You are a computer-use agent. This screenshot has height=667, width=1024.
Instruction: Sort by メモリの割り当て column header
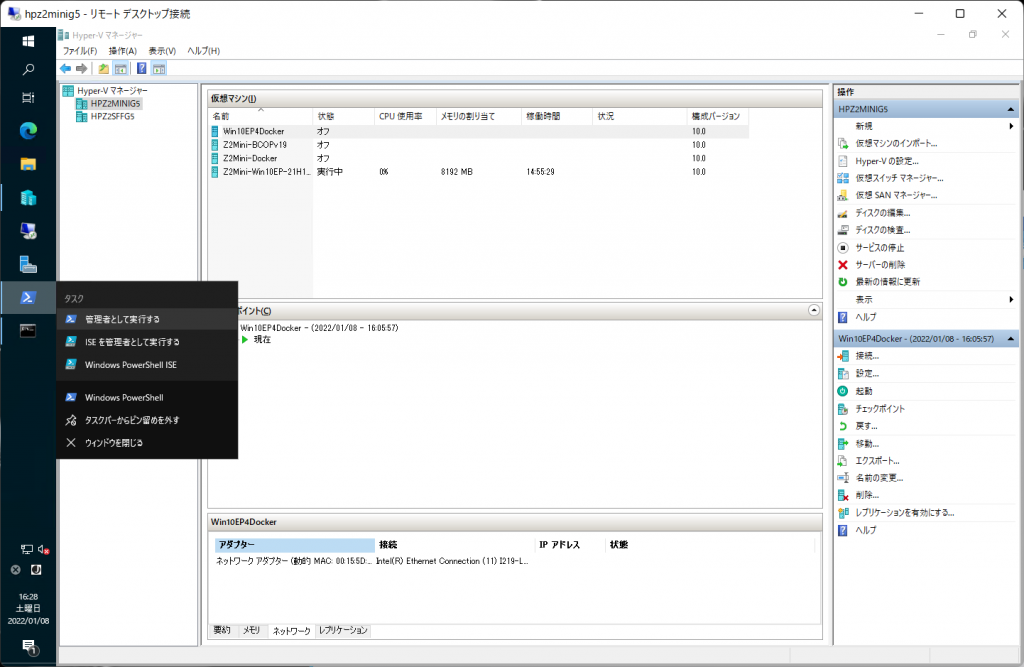click(x=479, y=116)
